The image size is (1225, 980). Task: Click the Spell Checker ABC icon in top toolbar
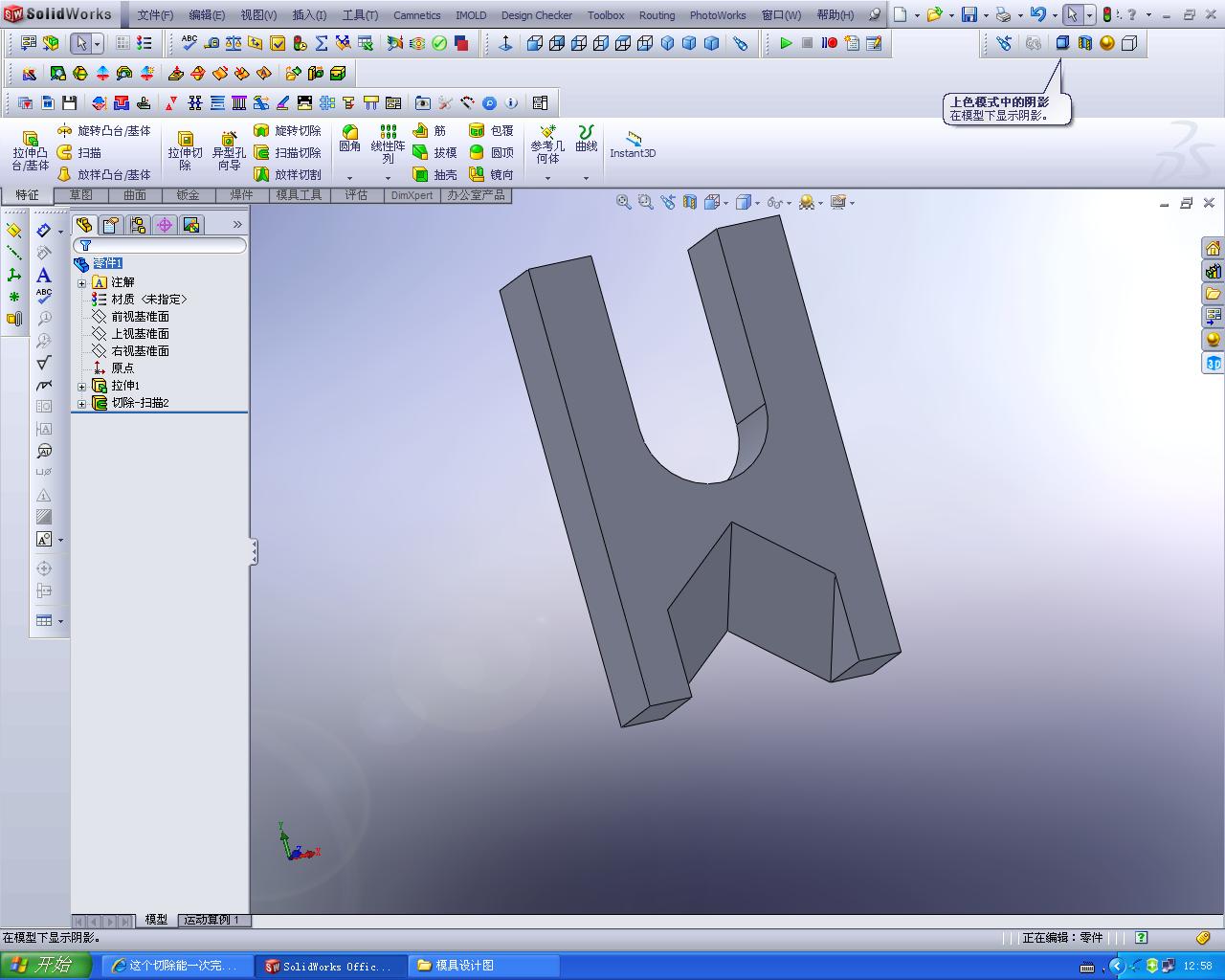tap(189, 43)
